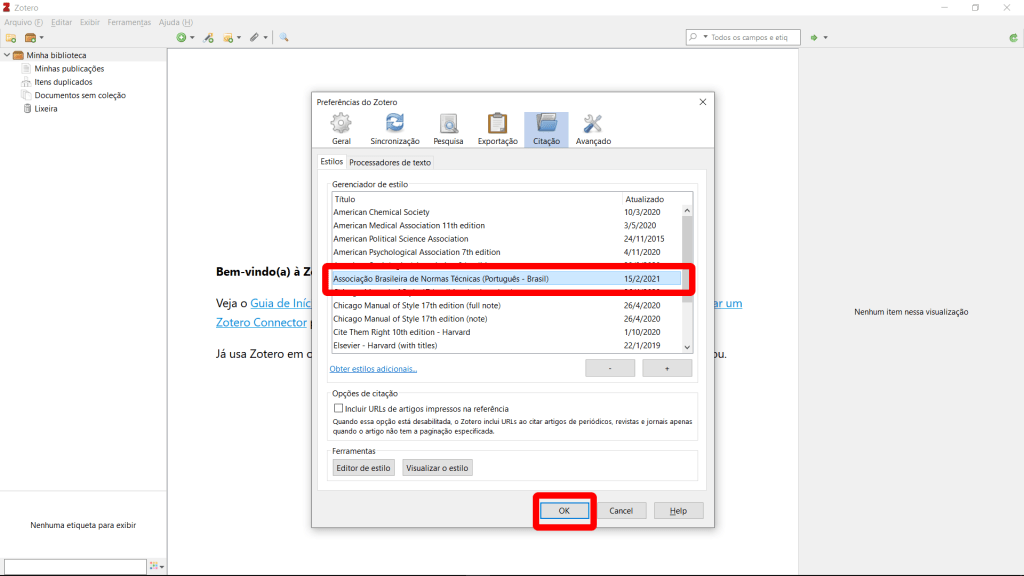The height and width of the screenshot is (576, 1024).
Task: Open the Sincronização preferences pane
Action: 395,129
